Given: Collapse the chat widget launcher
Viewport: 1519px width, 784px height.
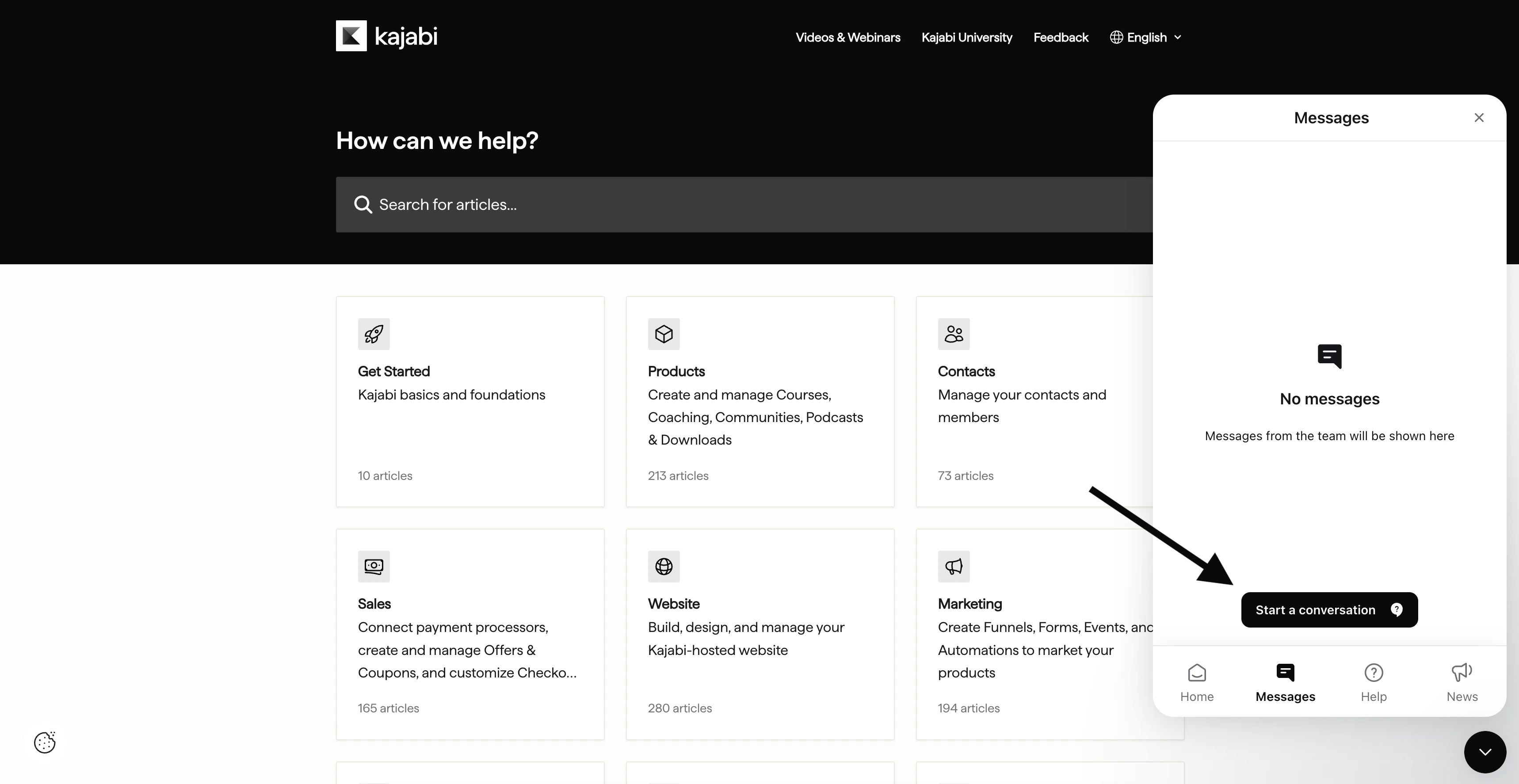Looking at the screenshot, I should (1485, 752).
